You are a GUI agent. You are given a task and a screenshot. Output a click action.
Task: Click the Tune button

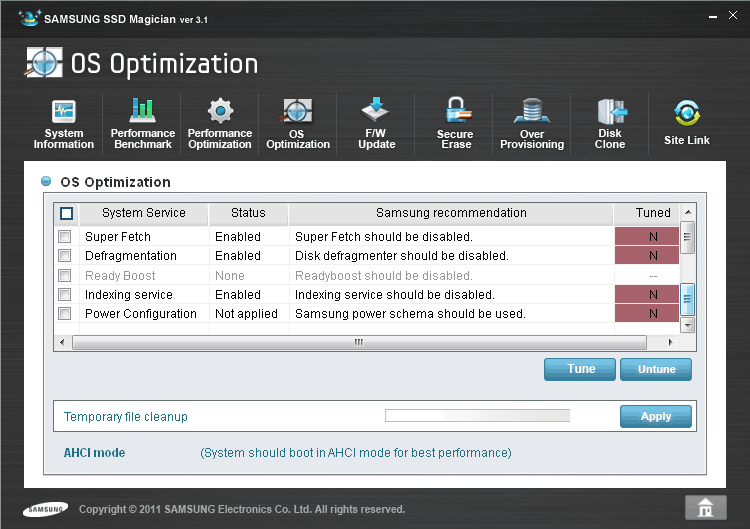coord(580,369)
